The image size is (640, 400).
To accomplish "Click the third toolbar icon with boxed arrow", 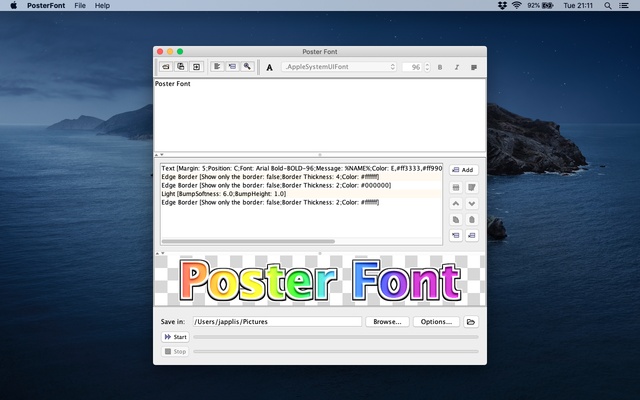I will click(x=196, y=67).
